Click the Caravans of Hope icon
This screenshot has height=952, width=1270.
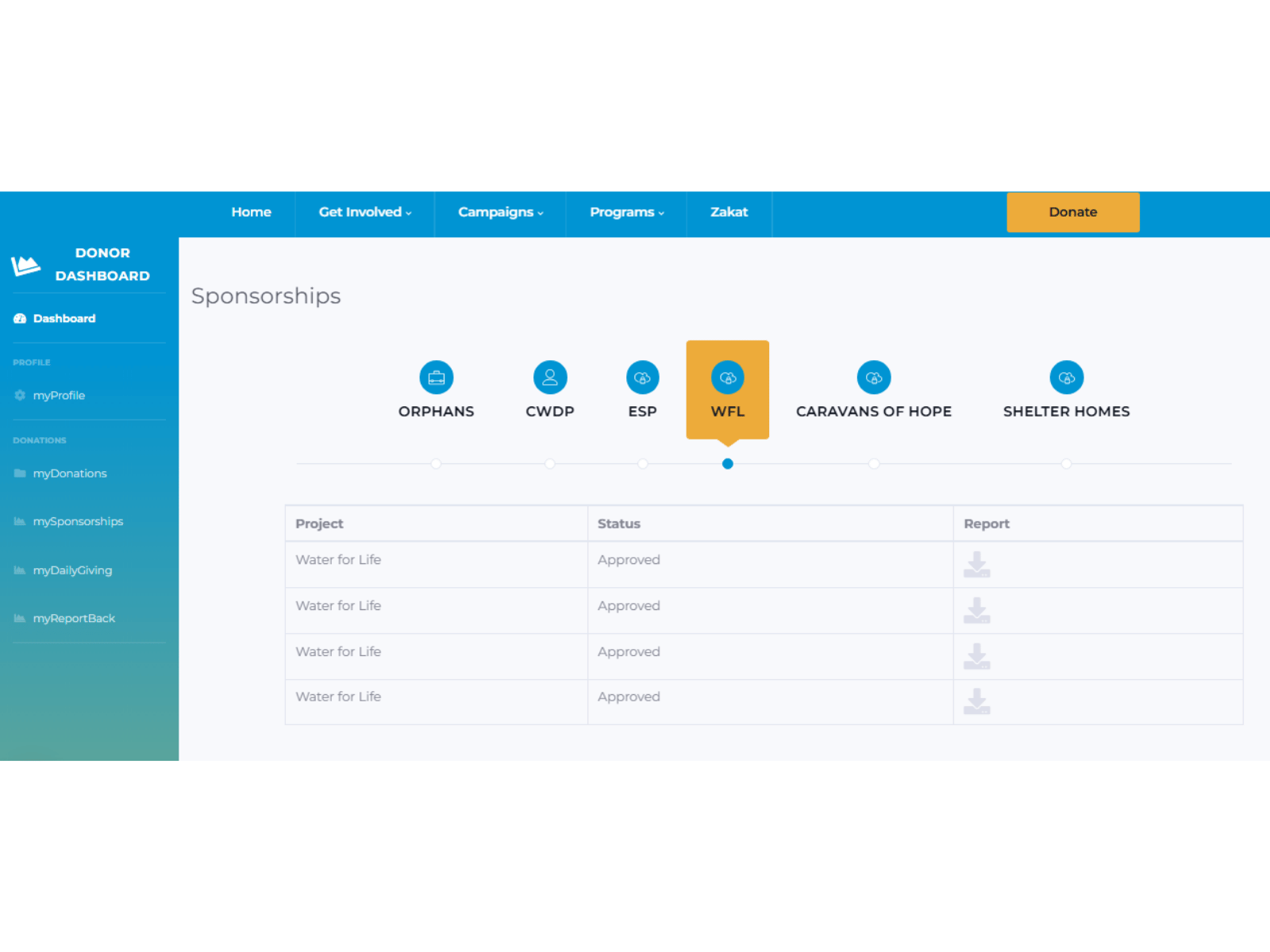pos(874,378)
